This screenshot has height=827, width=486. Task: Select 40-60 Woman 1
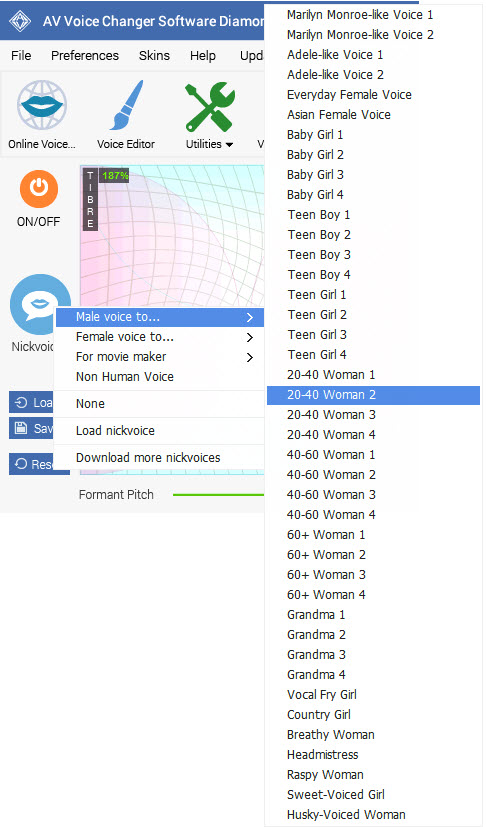coord(373,455)
